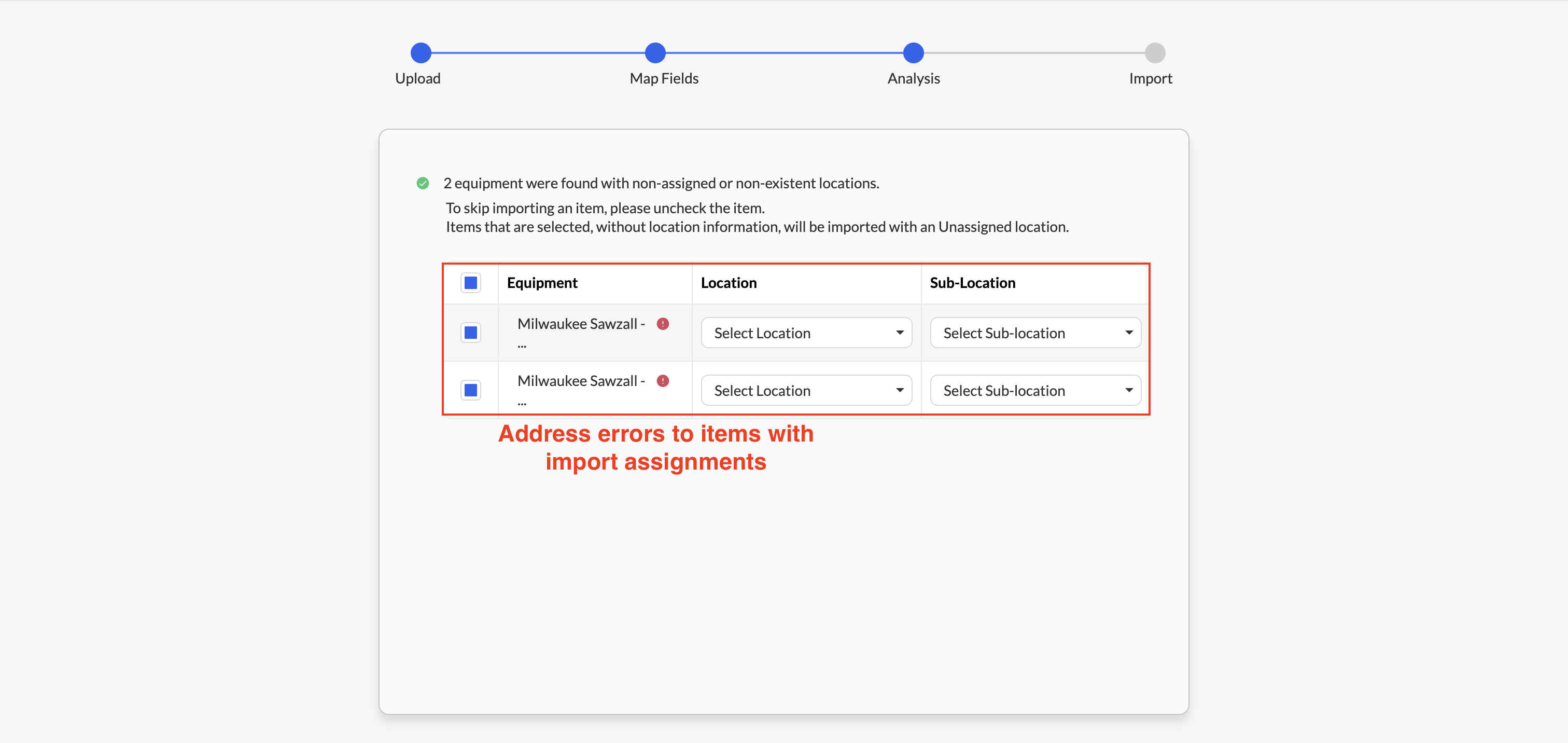Open second row Select Sub-location dropdown
This screenshot has height=743, width=1568.
coord(1035,390)
